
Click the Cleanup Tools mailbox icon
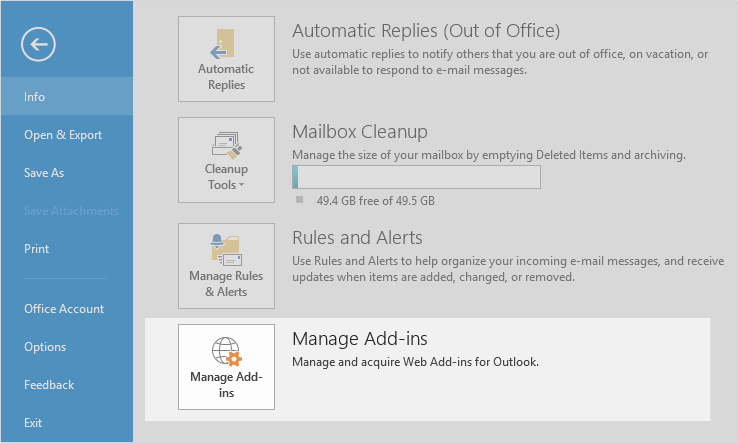225,144
